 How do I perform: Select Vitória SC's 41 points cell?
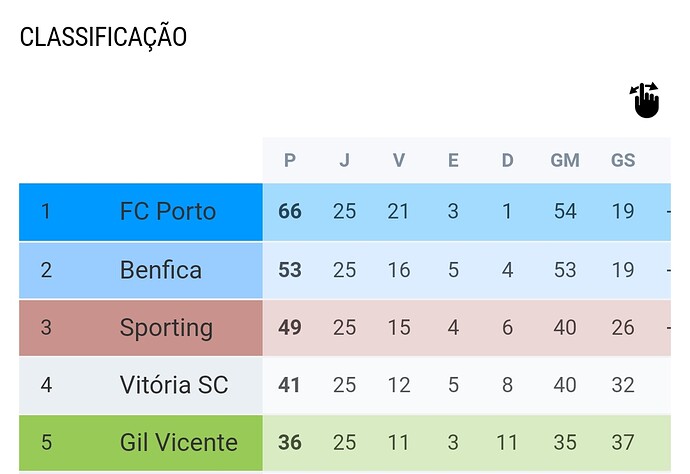coord(290,385)
